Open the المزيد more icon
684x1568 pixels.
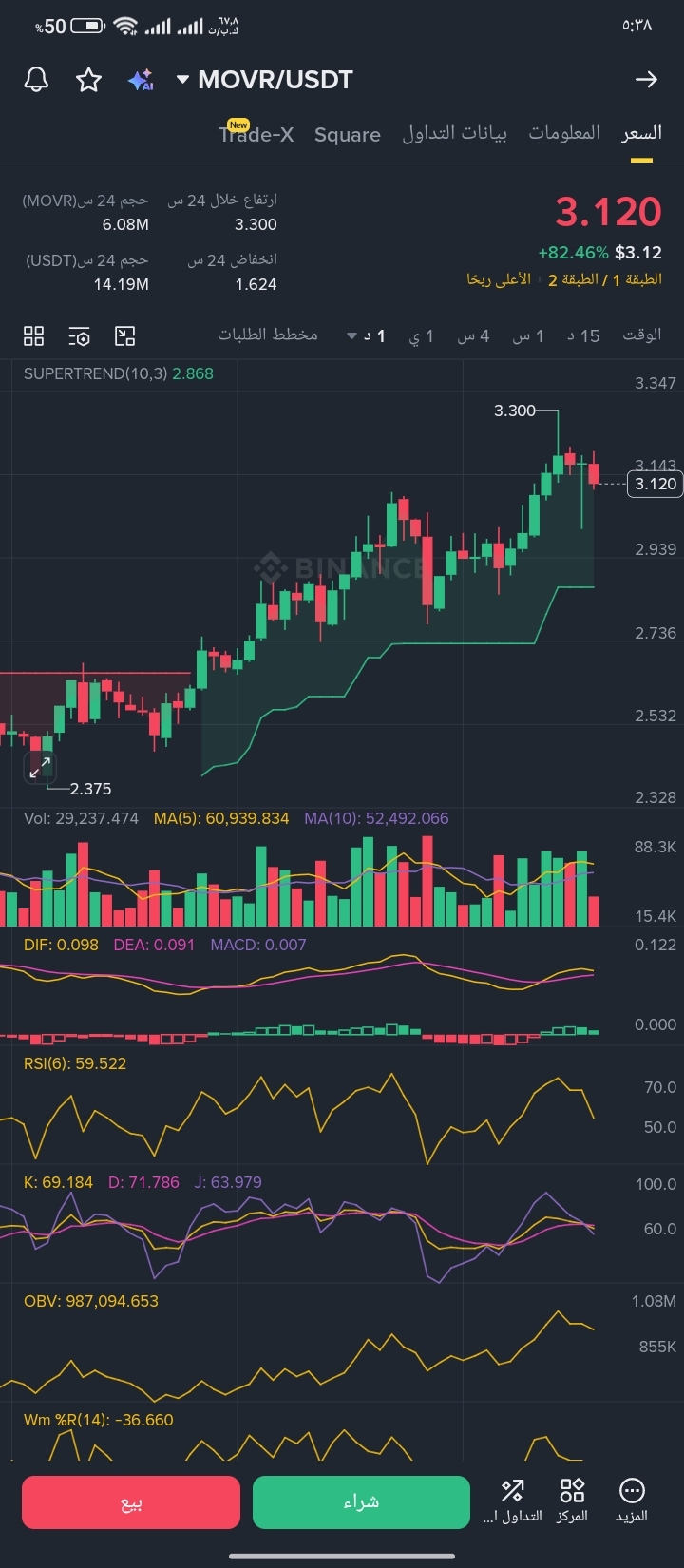[x=632, y=1501]
